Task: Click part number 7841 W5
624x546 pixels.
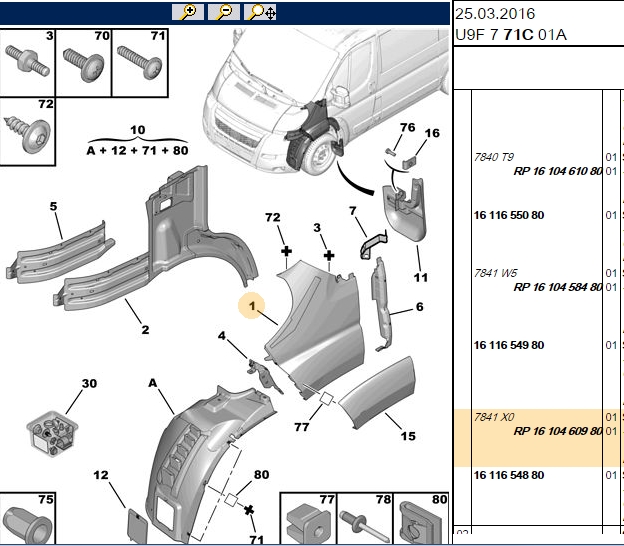Action: click(495, 273)
